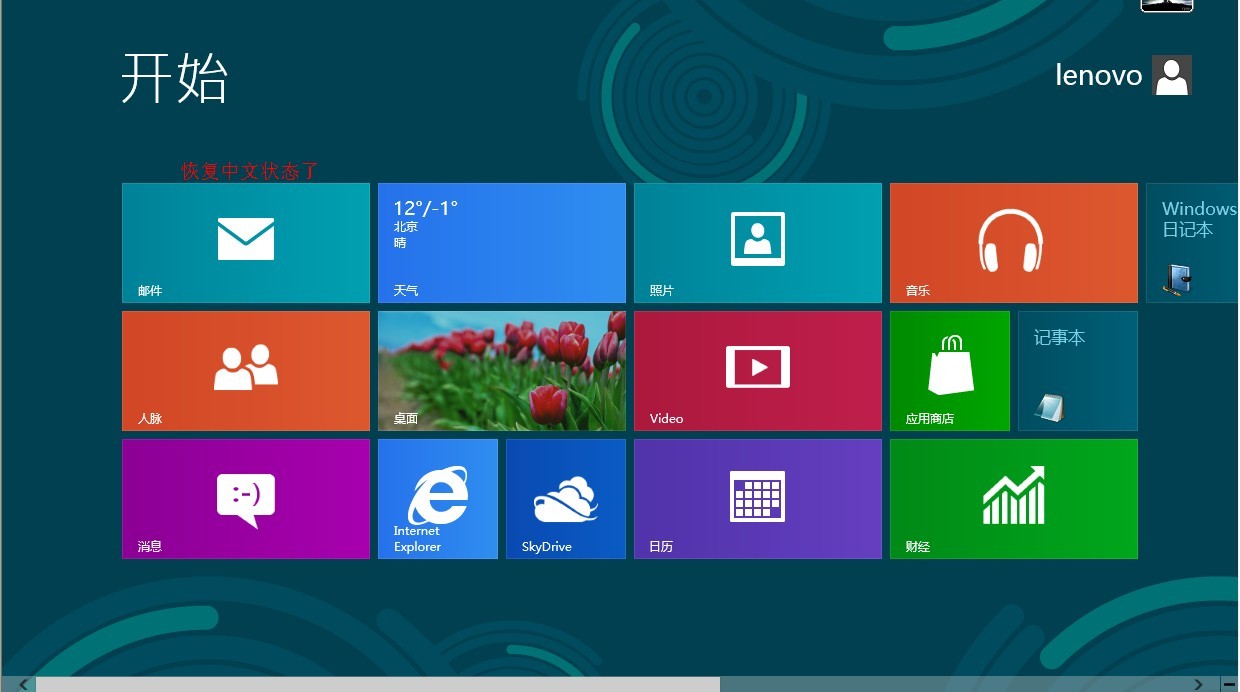Launch Internet Explorer from the Start screen

(x=437, y=498)
